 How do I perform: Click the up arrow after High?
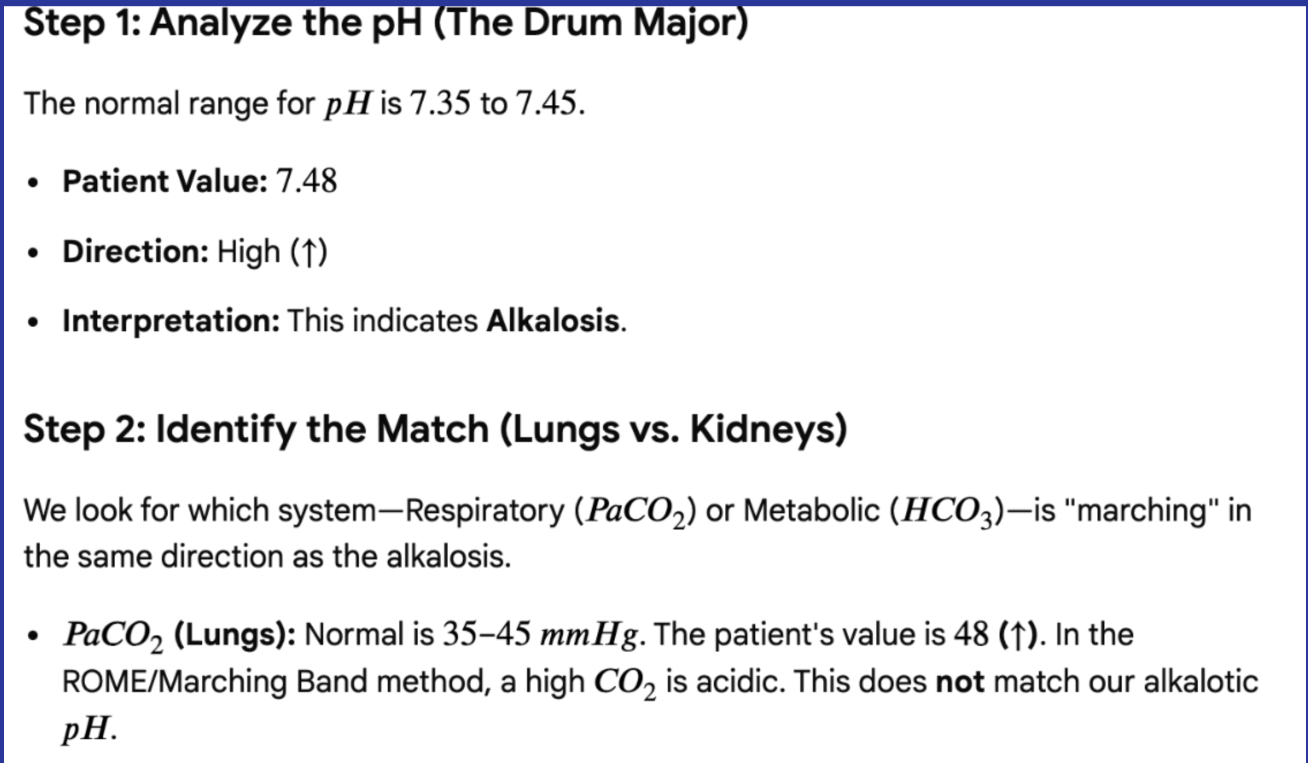point(309,252)
